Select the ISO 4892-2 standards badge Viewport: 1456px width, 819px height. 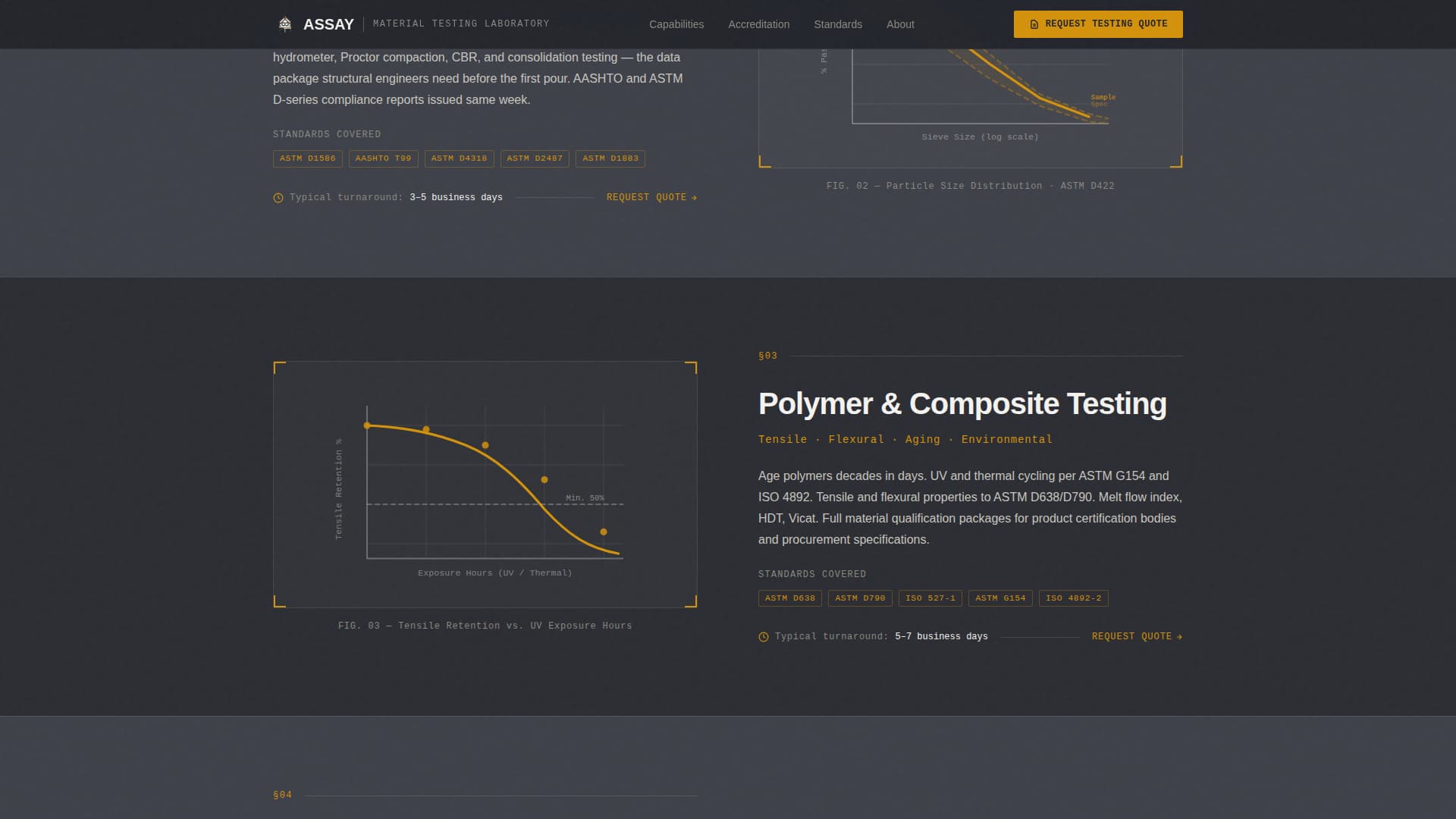pos(1074,598)
